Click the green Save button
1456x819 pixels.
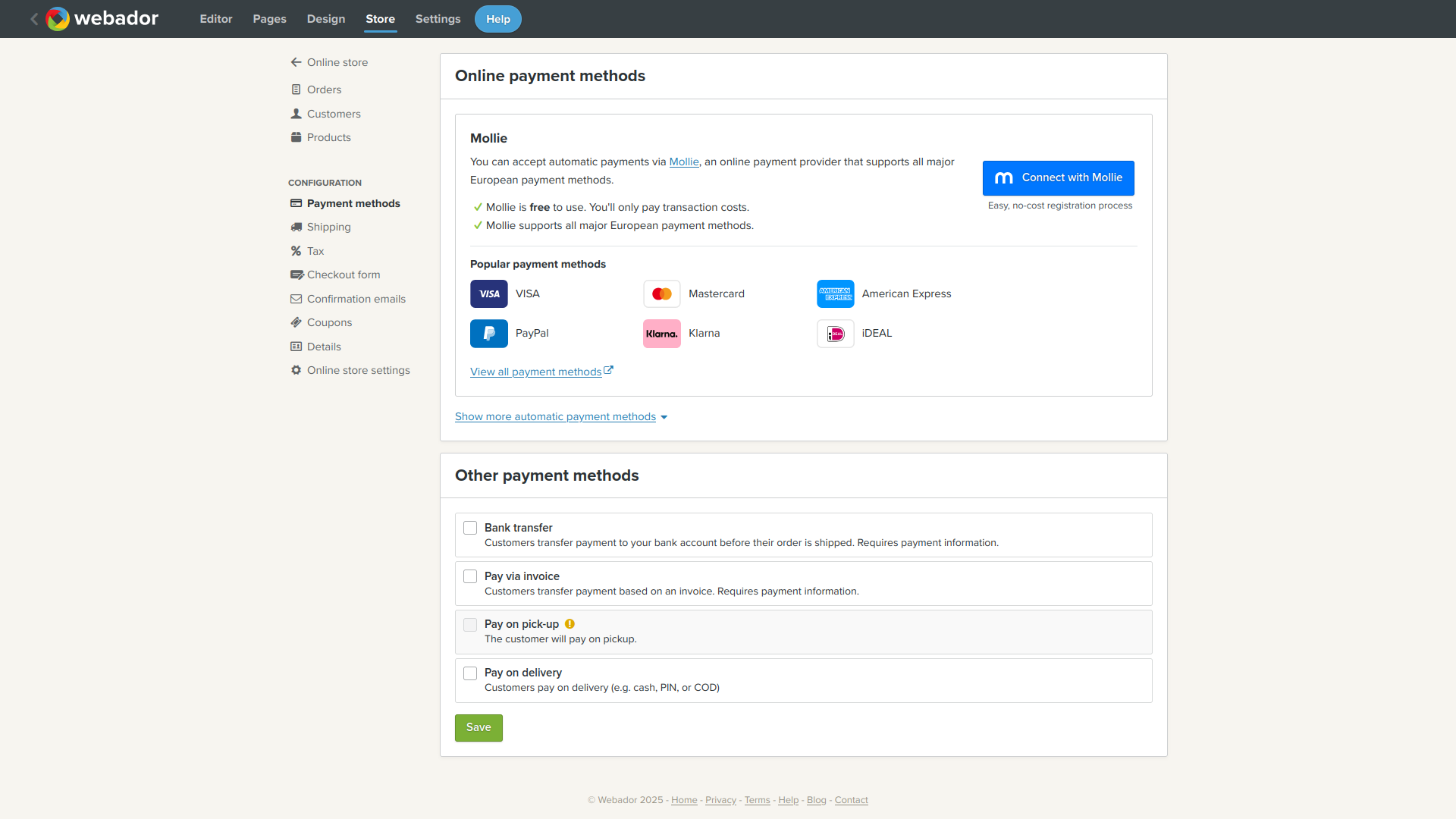tap(479, 727)
